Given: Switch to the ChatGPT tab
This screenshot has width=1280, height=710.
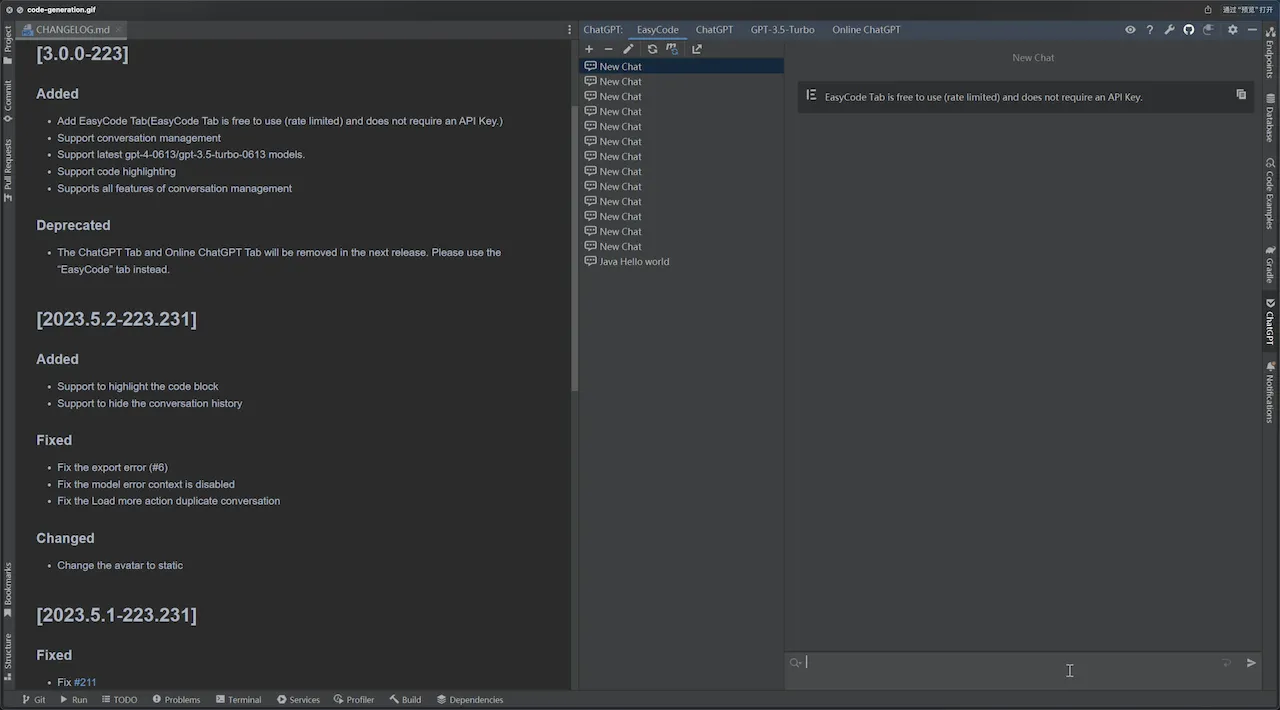Looking at the screenshot, I should [714, 30].
